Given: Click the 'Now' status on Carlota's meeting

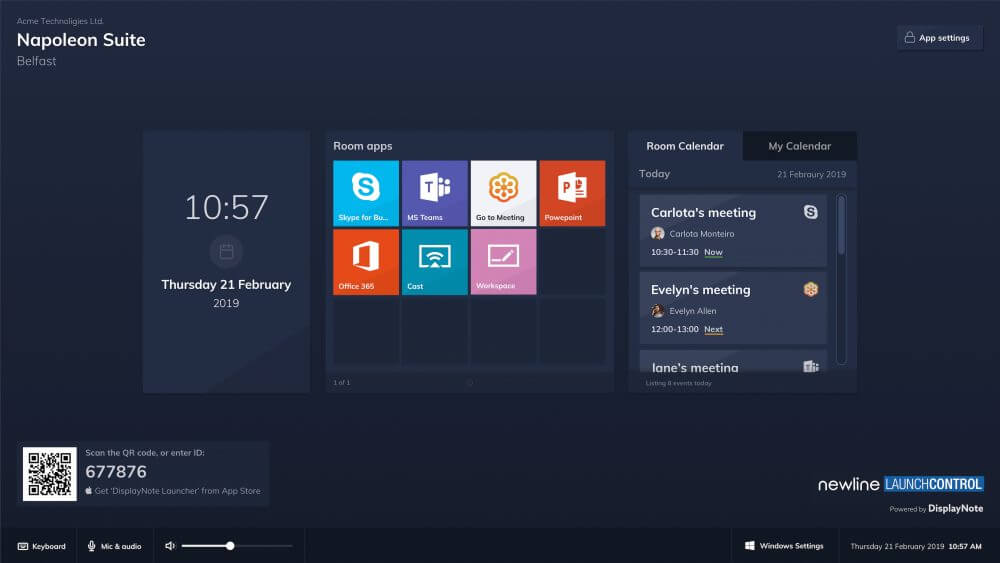Looking at the screenshot, I should coord(713,252).
